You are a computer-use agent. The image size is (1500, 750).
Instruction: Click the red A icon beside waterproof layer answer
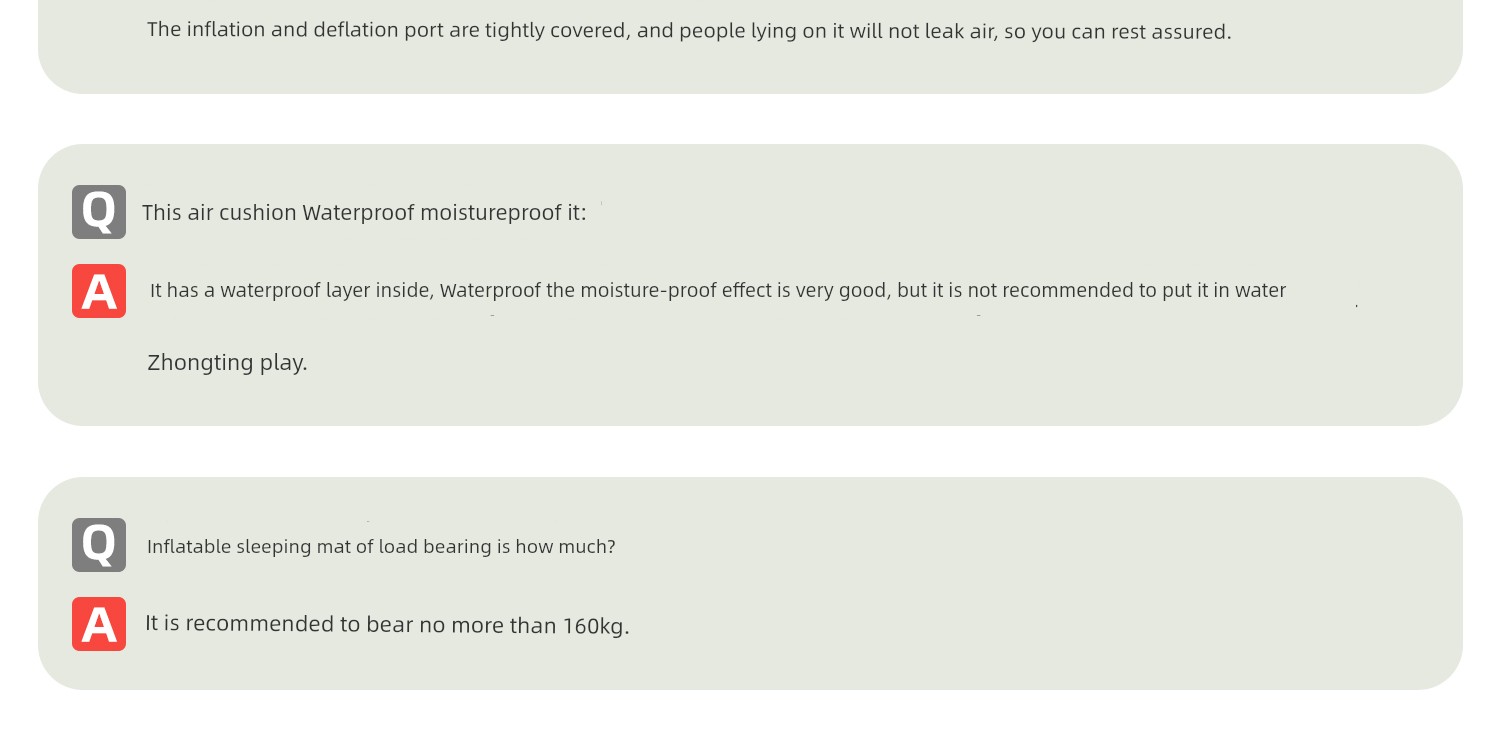pyautogui.click(x=99, y=291)
